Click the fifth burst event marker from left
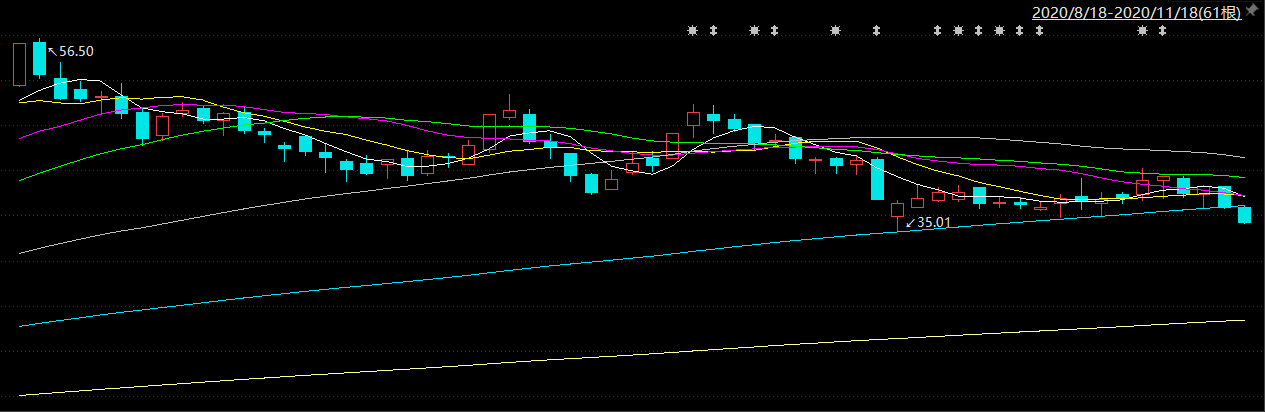Image resolution: width=1265 pixels, height=412 pixels. pyautogui.click(x=999, y=30)
